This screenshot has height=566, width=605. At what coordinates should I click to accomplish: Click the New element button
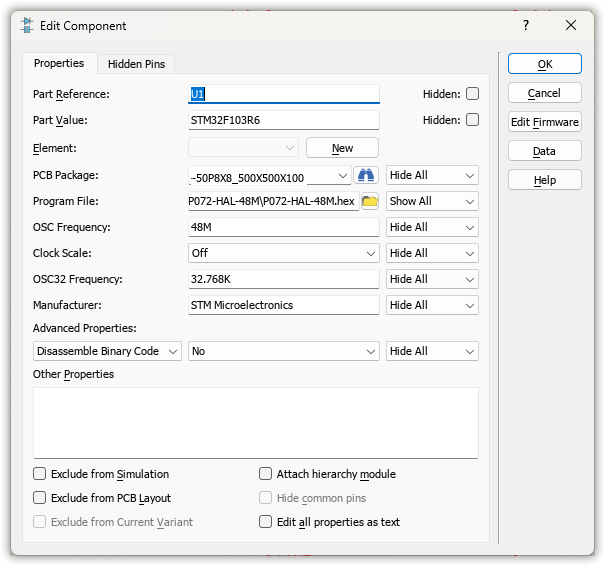tap(342, 148)
